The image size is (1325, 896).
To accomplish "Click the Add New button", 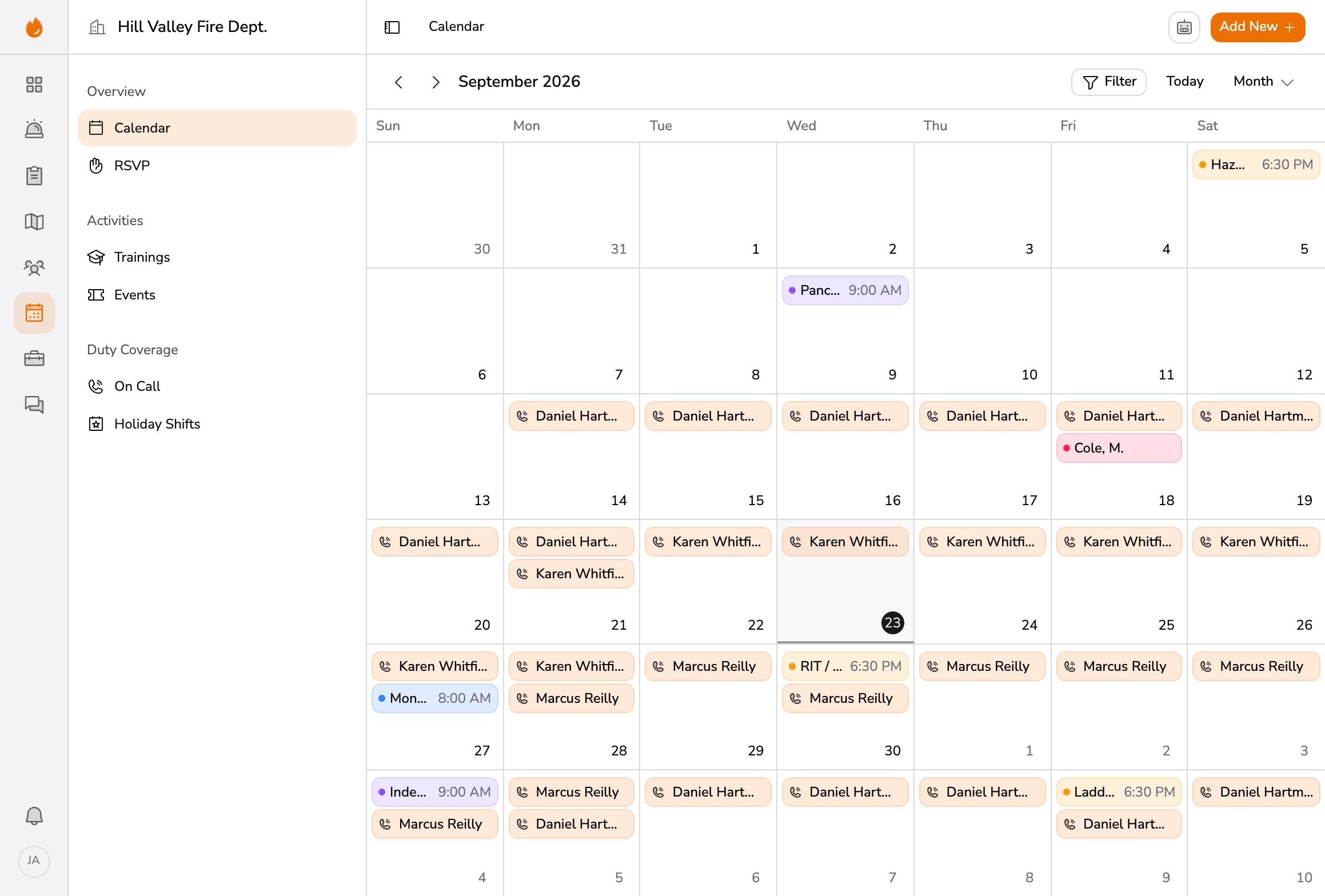I will (x=1258, y=27).
